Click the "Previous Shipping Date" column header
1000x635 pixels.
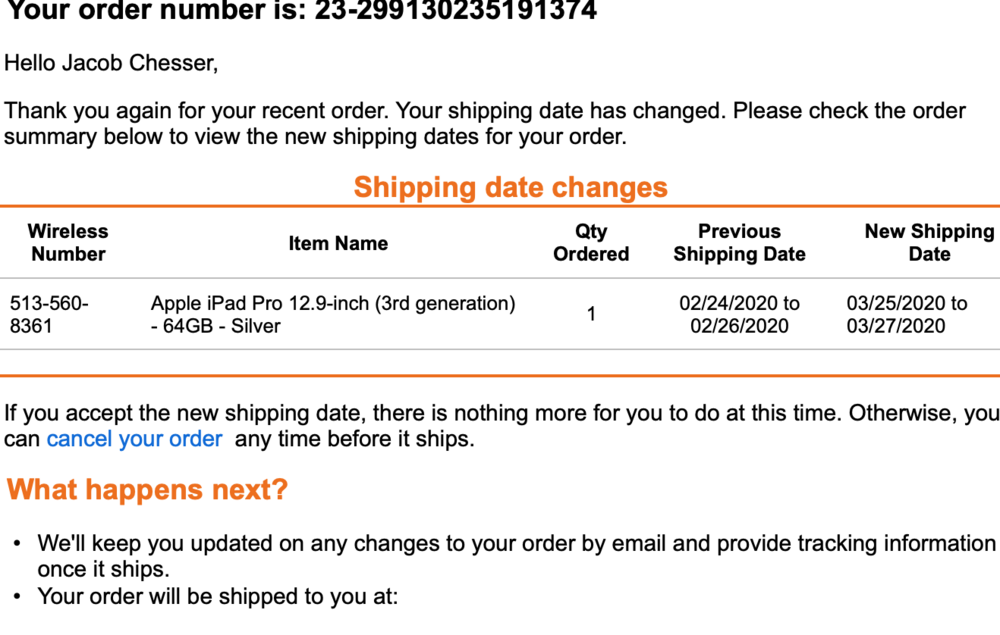(x=739, y=243)
